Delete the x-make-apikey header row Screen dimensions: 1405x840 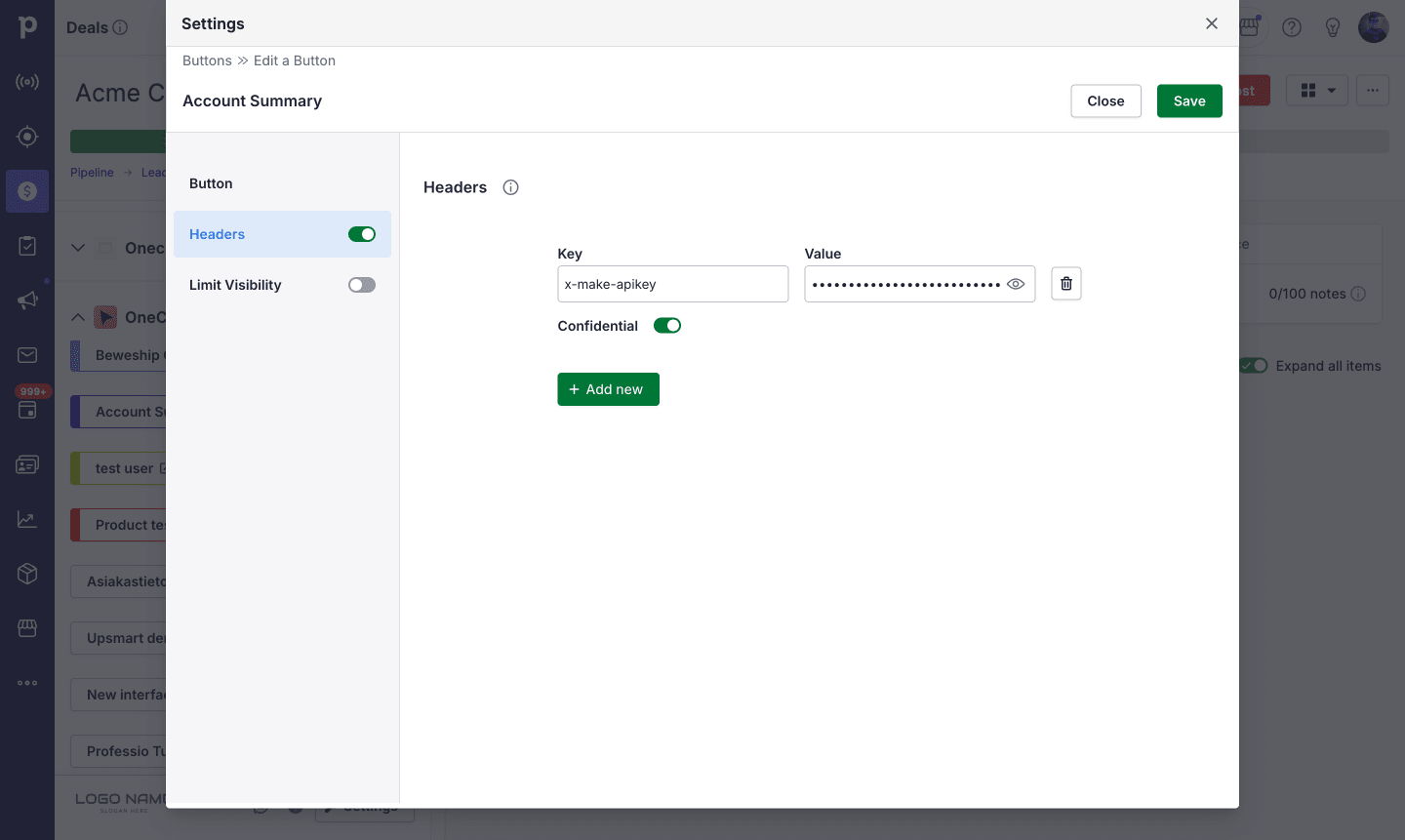click(x=1065, y=284)
